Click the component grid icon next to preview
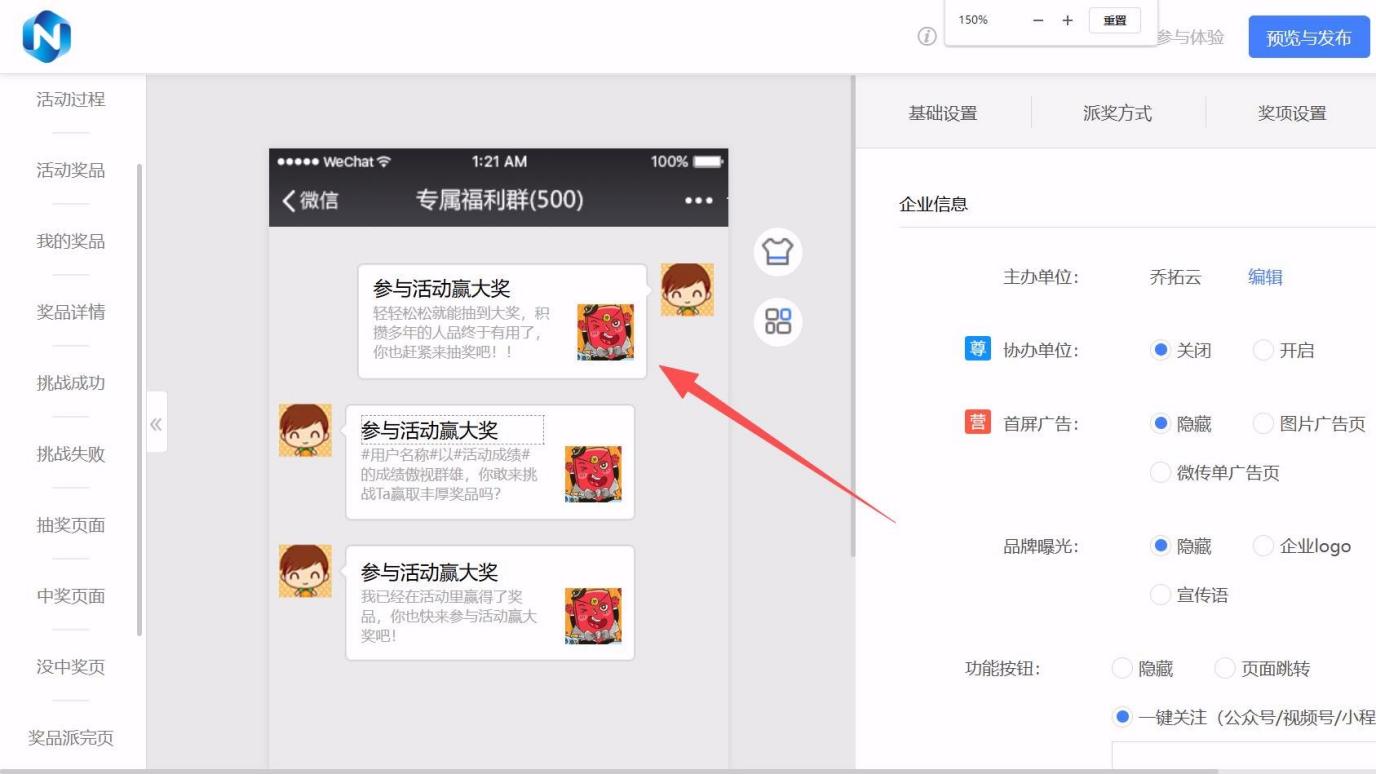 coord(778,322)
